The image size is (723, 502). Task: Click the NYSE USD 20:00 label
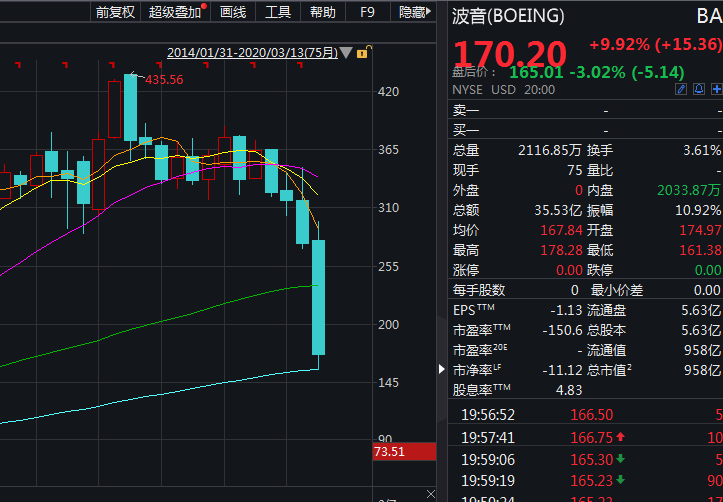(x=504, y=89)
